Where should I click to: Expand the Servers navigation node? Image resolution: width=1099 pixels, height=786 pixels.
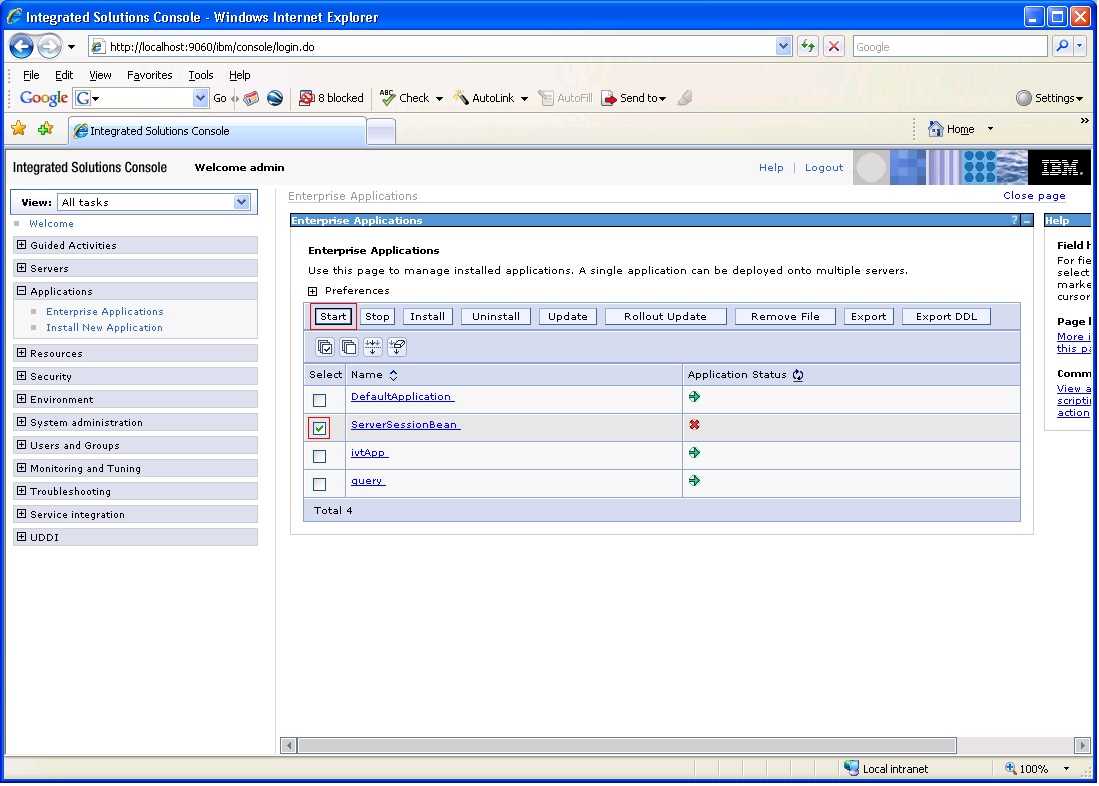point(22,268)
